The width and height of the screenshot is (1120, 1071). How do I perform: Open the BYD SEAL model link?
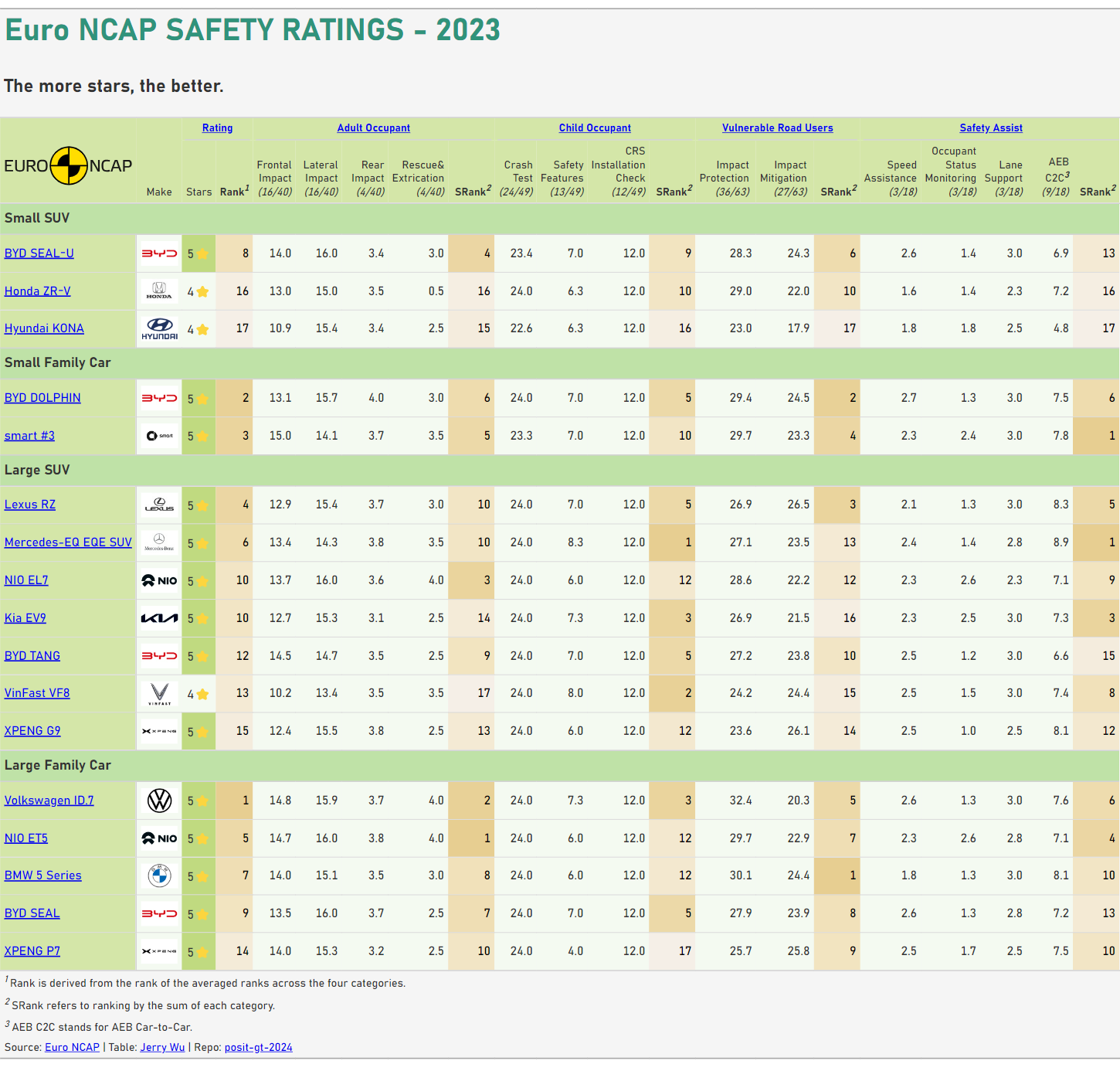(32, 913)
